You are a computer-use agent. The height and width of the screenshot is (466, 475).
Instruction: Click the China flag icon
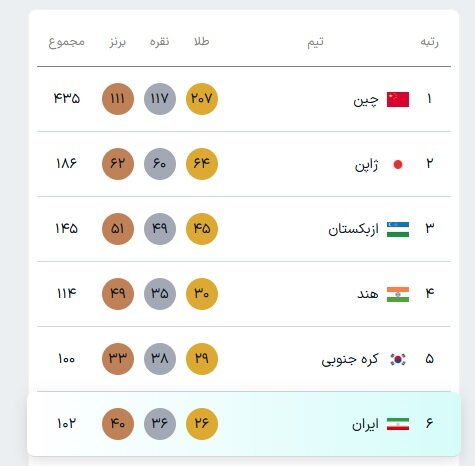pos(398,99)
